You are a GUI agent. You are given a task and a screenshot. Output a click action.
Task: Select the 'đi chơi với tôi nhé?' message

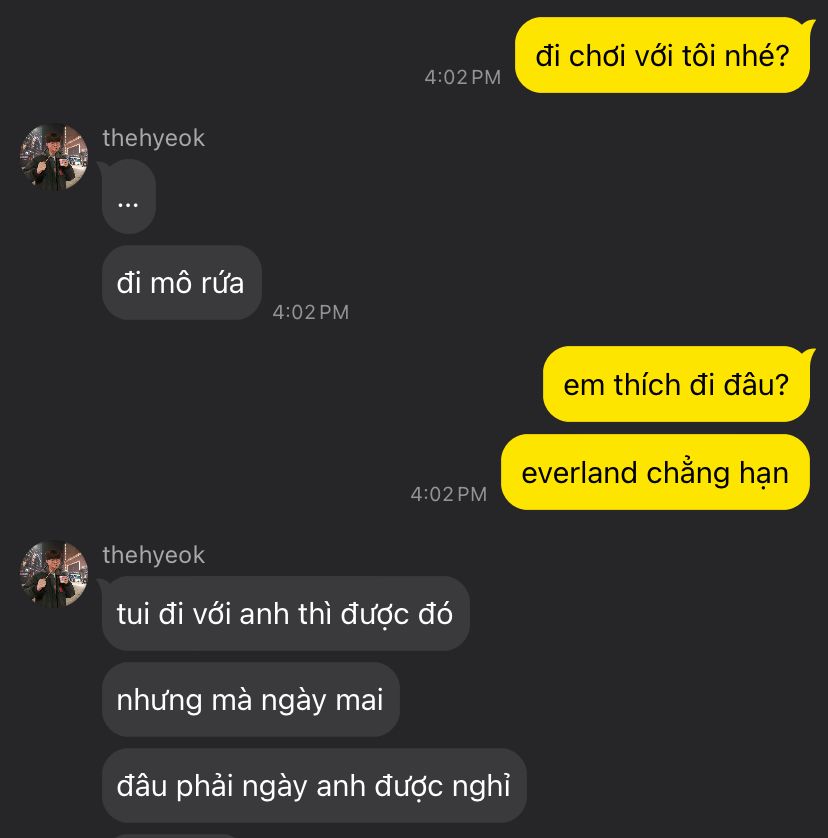point(662,55)
